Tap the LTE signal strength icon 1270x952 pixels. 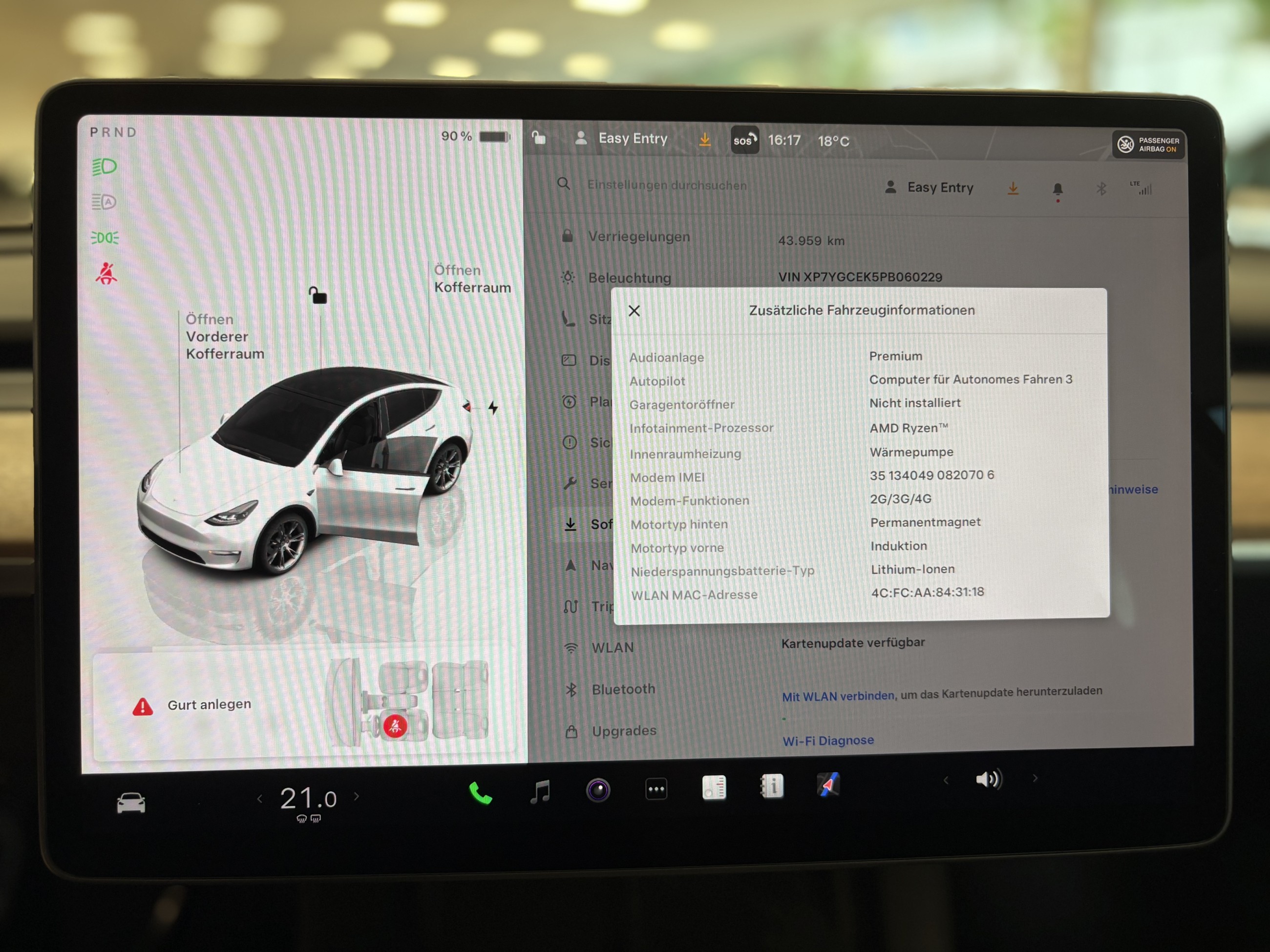pyautogui.click(x=1142, y=188)
